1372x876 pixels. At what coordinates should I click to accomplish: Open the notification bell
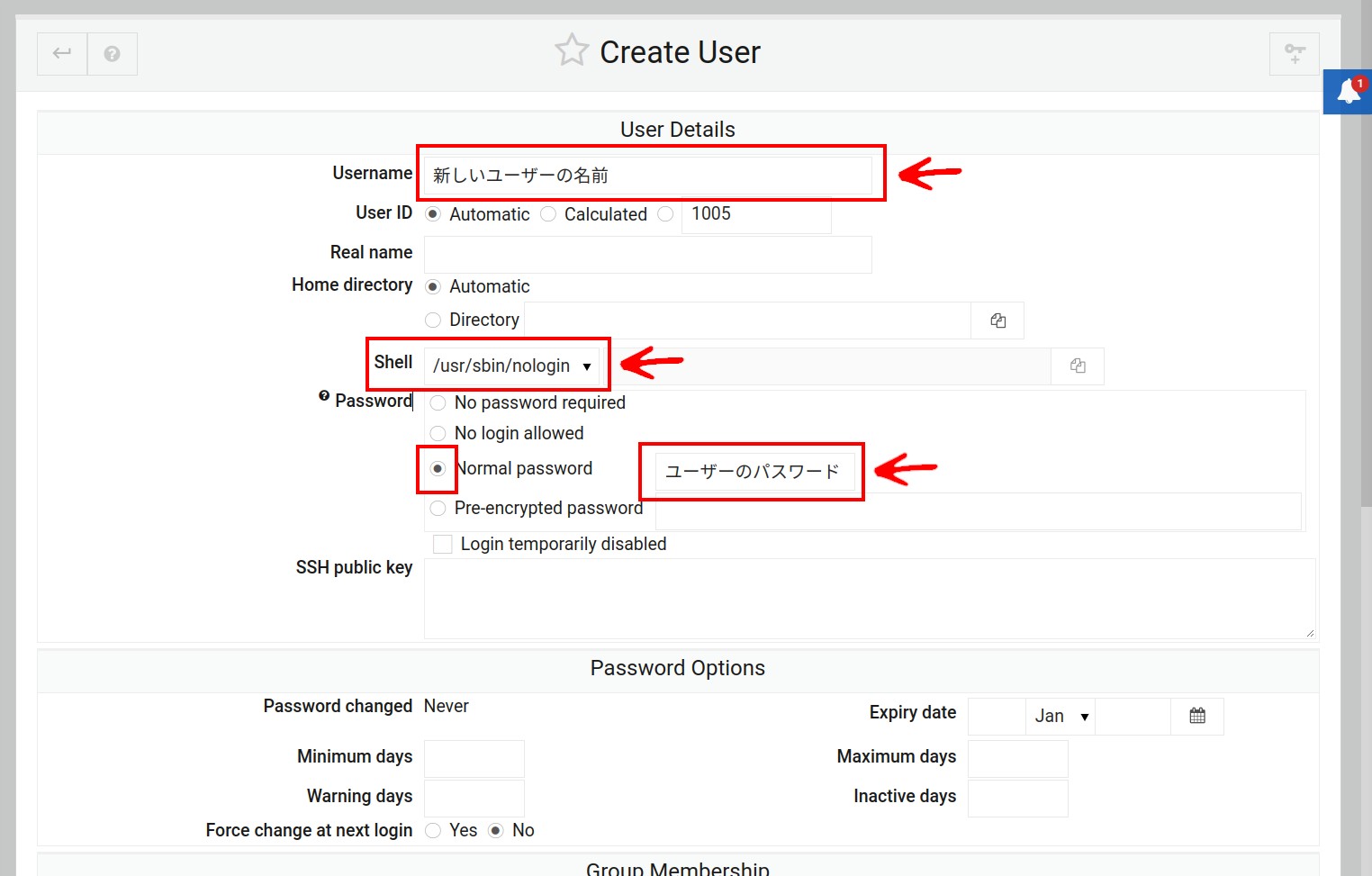click(1348, 91)
